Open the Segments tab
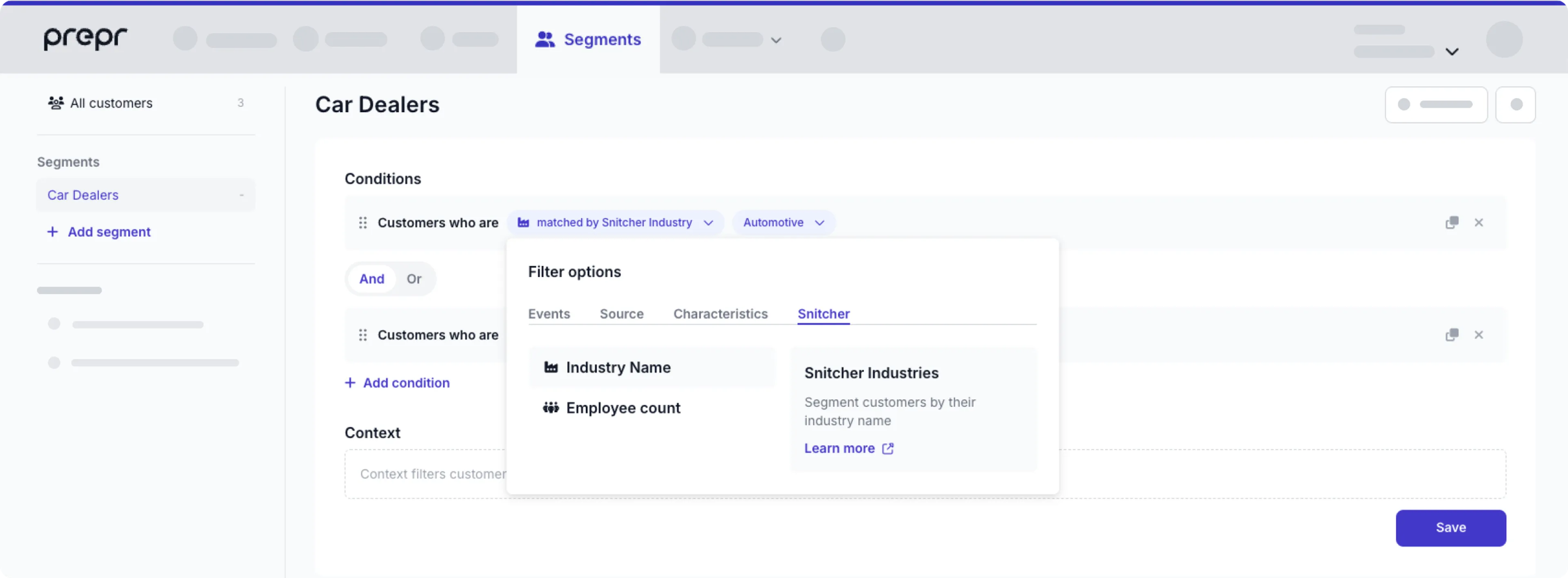The image size is (1568, 578). pos(588,40)
